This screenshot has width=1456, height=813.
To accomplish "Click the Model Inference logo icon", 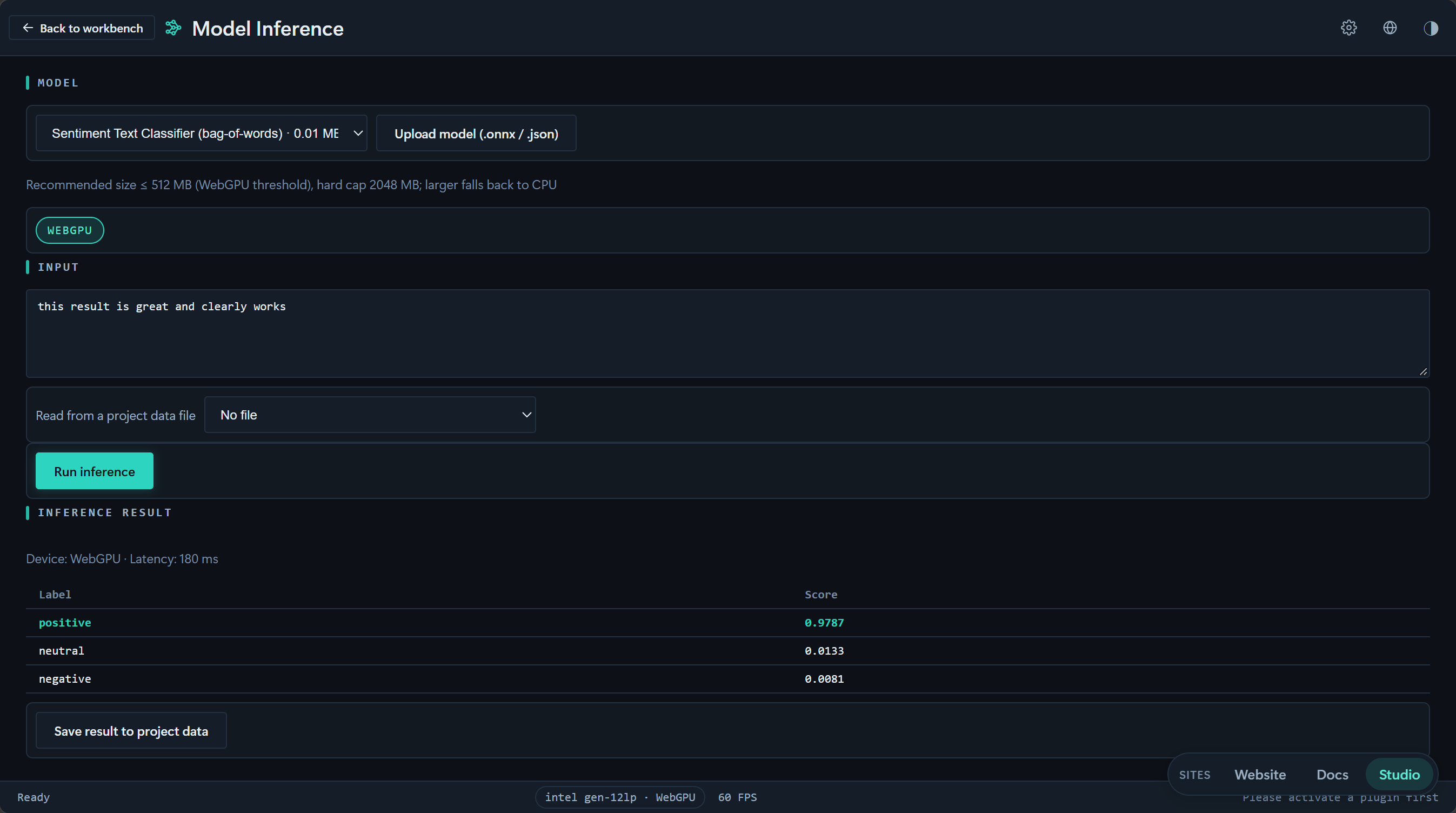I will click(x=173, y=28).
